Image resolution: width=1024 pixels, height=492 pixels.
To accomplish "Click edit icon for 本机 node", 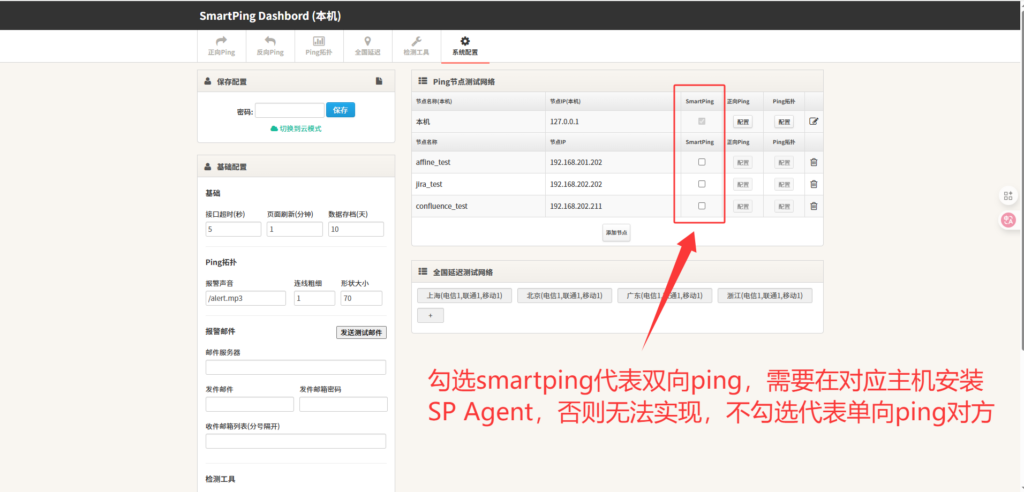I will tap(813, 121).
